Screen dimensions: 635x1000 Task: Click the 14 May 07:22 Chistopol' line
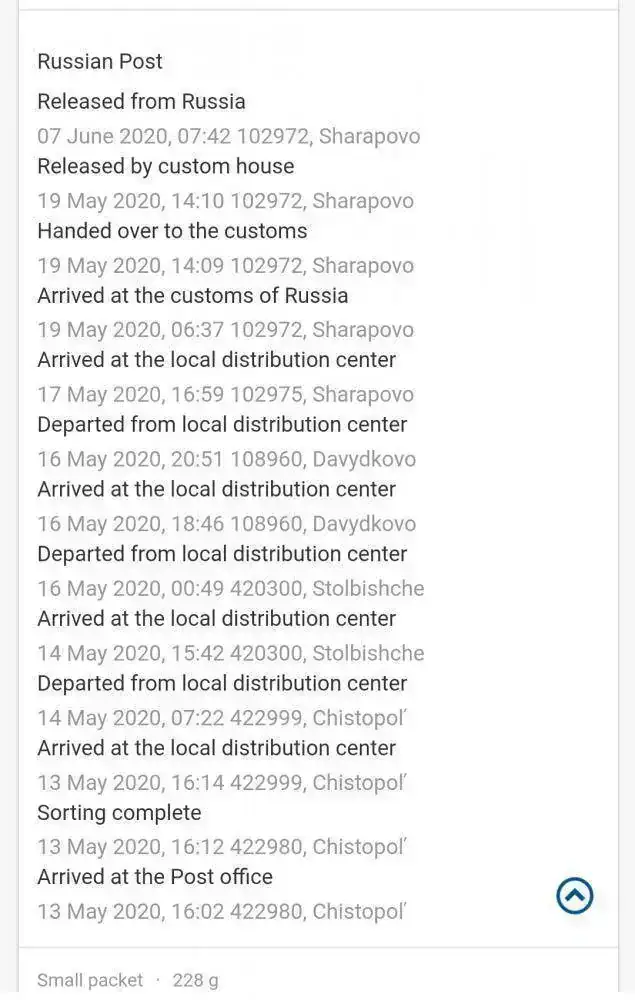coord(223,718)
